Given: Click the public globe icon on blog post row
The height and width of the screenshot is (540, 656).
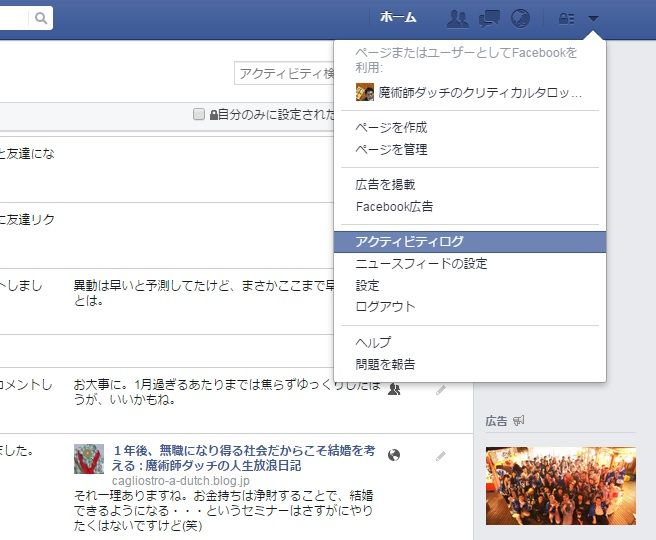Looking at the screenshot, I should [394, 455].
